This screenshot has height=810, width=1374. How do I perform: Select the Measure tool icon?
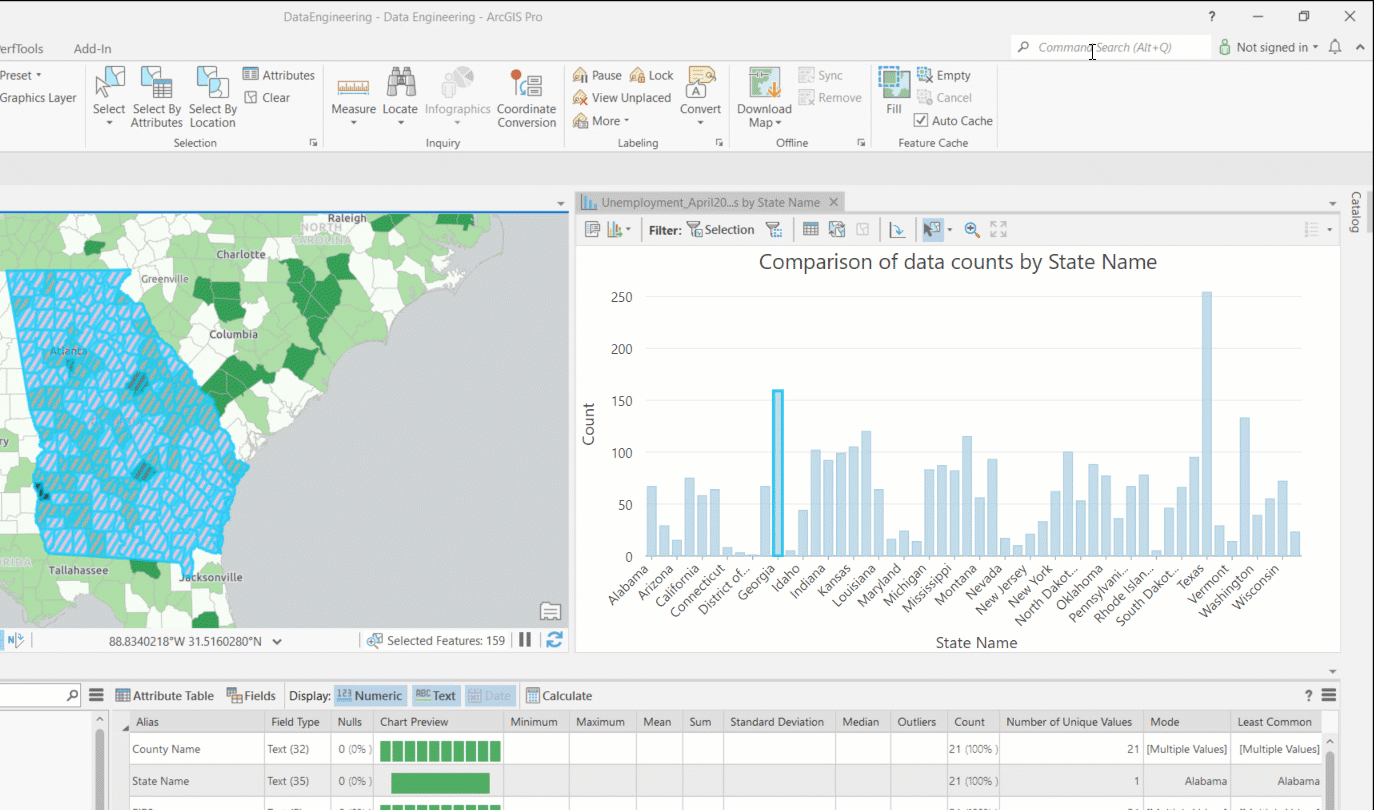[x=353, y=86]
